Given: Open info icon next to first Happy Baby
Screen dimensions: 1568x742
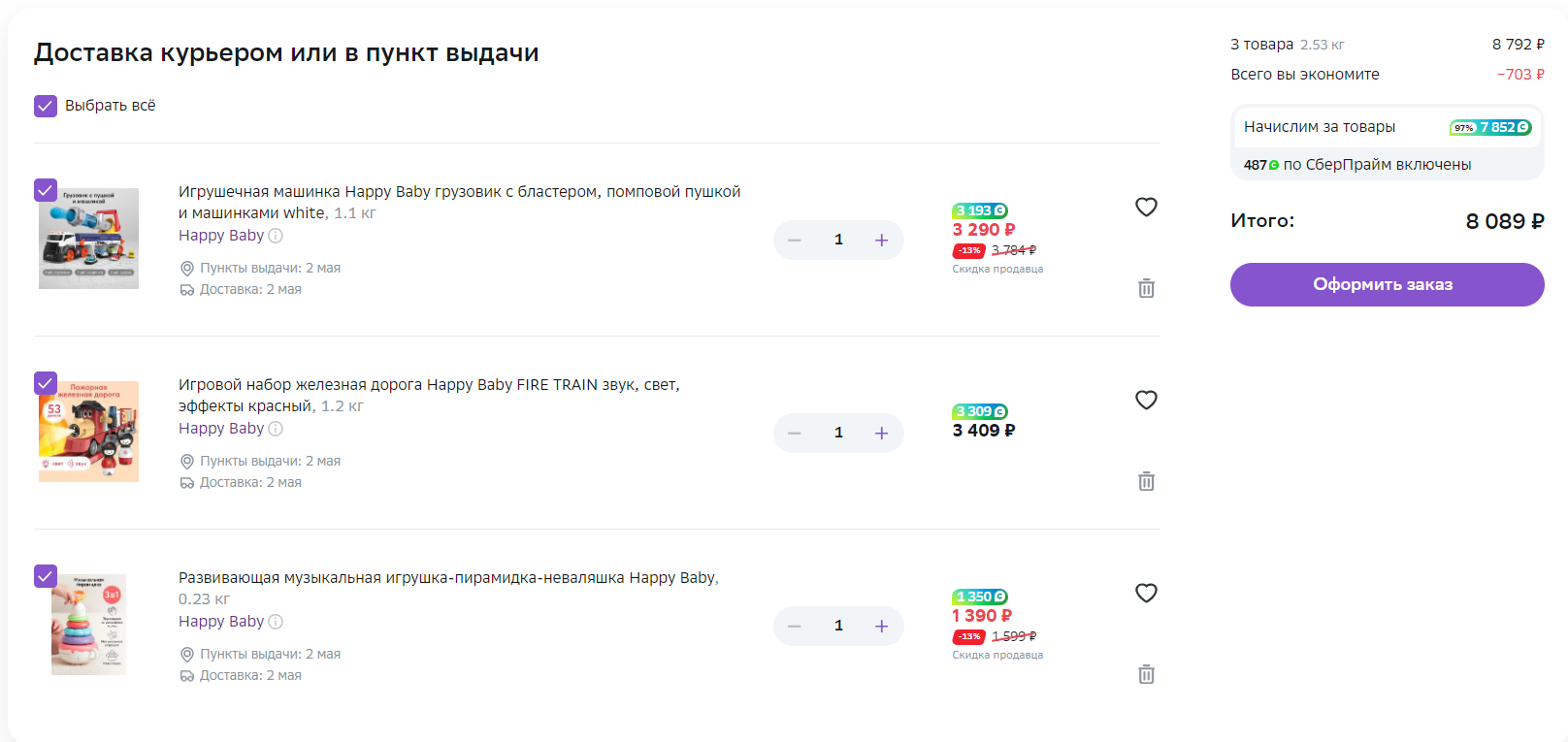Looking at the screenshot, I should tap(276, 236).
